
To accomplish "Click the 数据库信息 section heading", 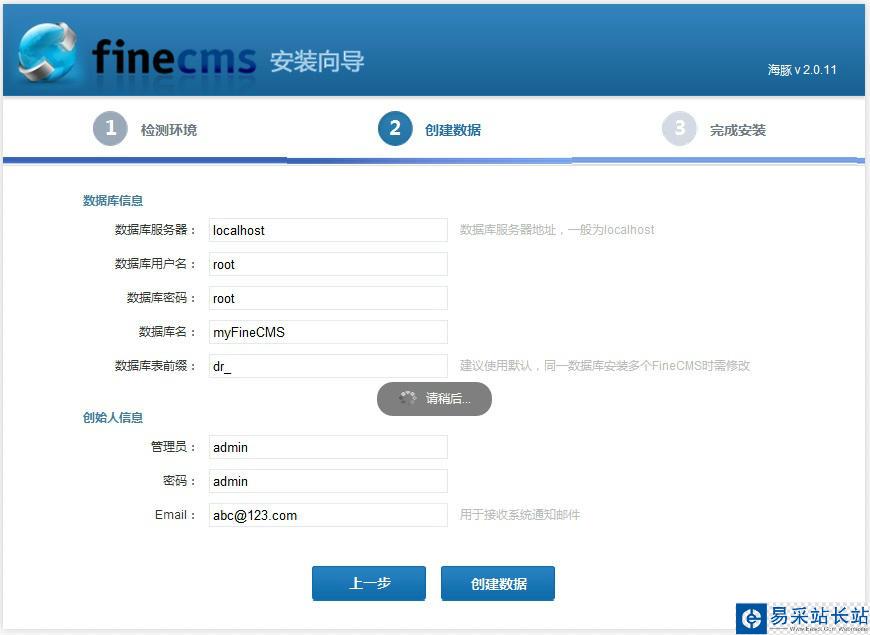I will [x=113, y=200].
